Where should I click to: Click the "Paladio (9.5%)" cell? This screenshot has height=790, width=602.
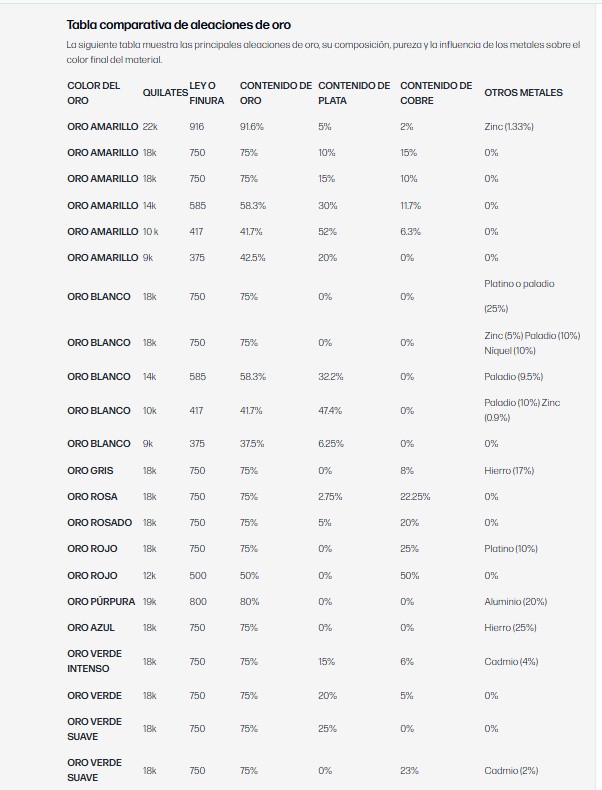click(513, 377)
